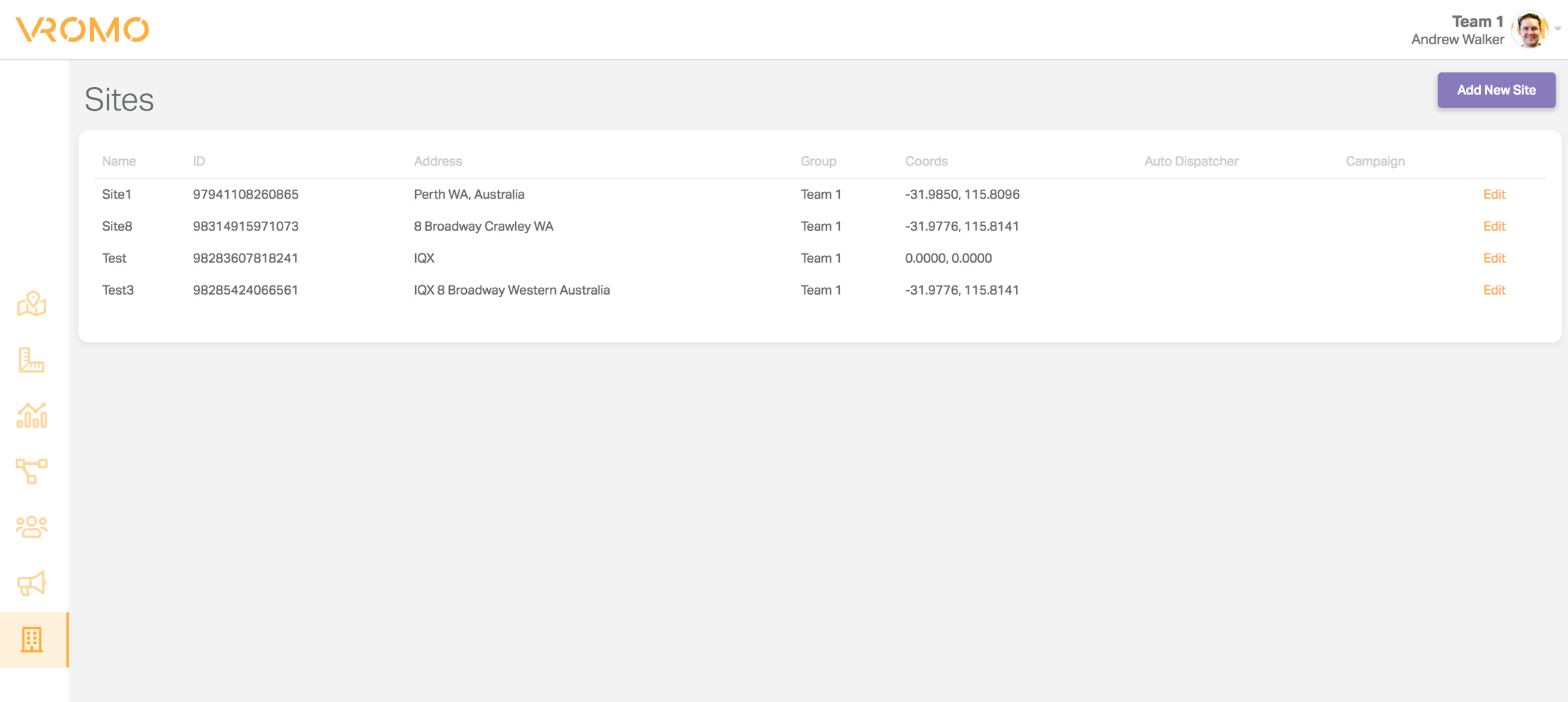Viewport: 1568px width, 702px height.
Task: Select the workflow nodes sidebar icon
Action: click(x=31, y=471)
